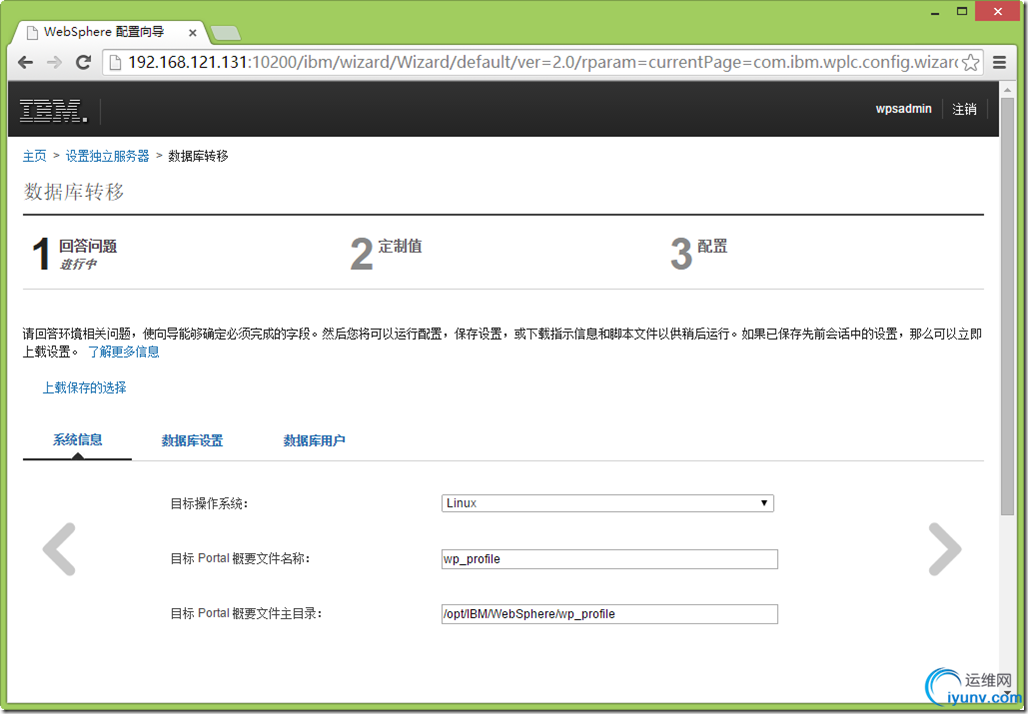Open a new browser tab
The image size is (1028, 714).
point(226,33)
